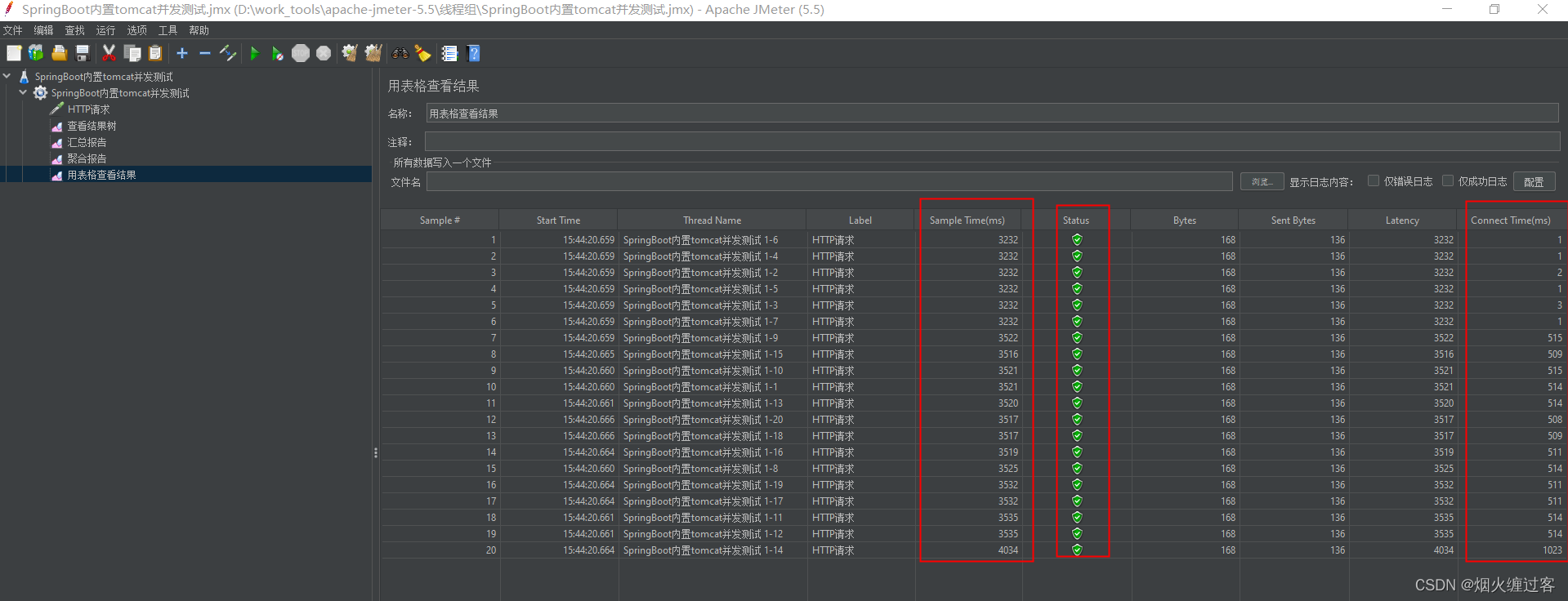This screenshot has width=1568, height=601.
Task: Expand all nodes with plus icon
Action: (x=182, y=53)
